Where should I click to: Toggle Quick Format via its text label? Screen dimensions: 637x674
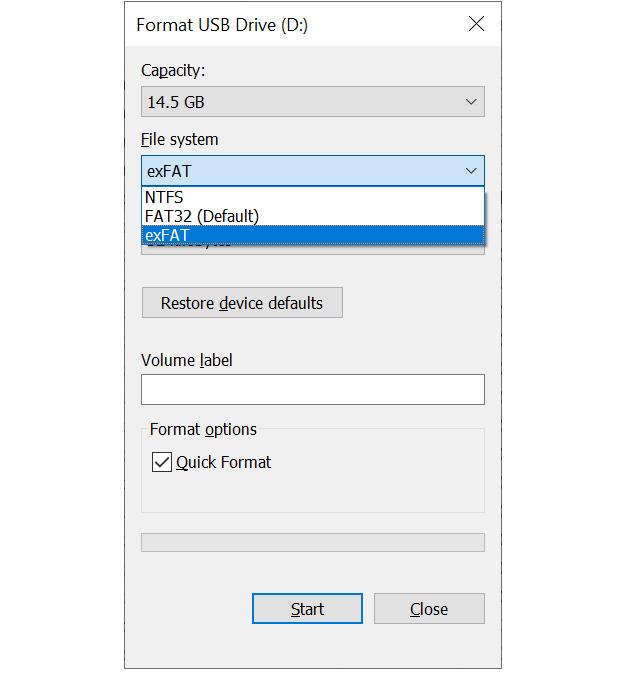coord(224,463)
